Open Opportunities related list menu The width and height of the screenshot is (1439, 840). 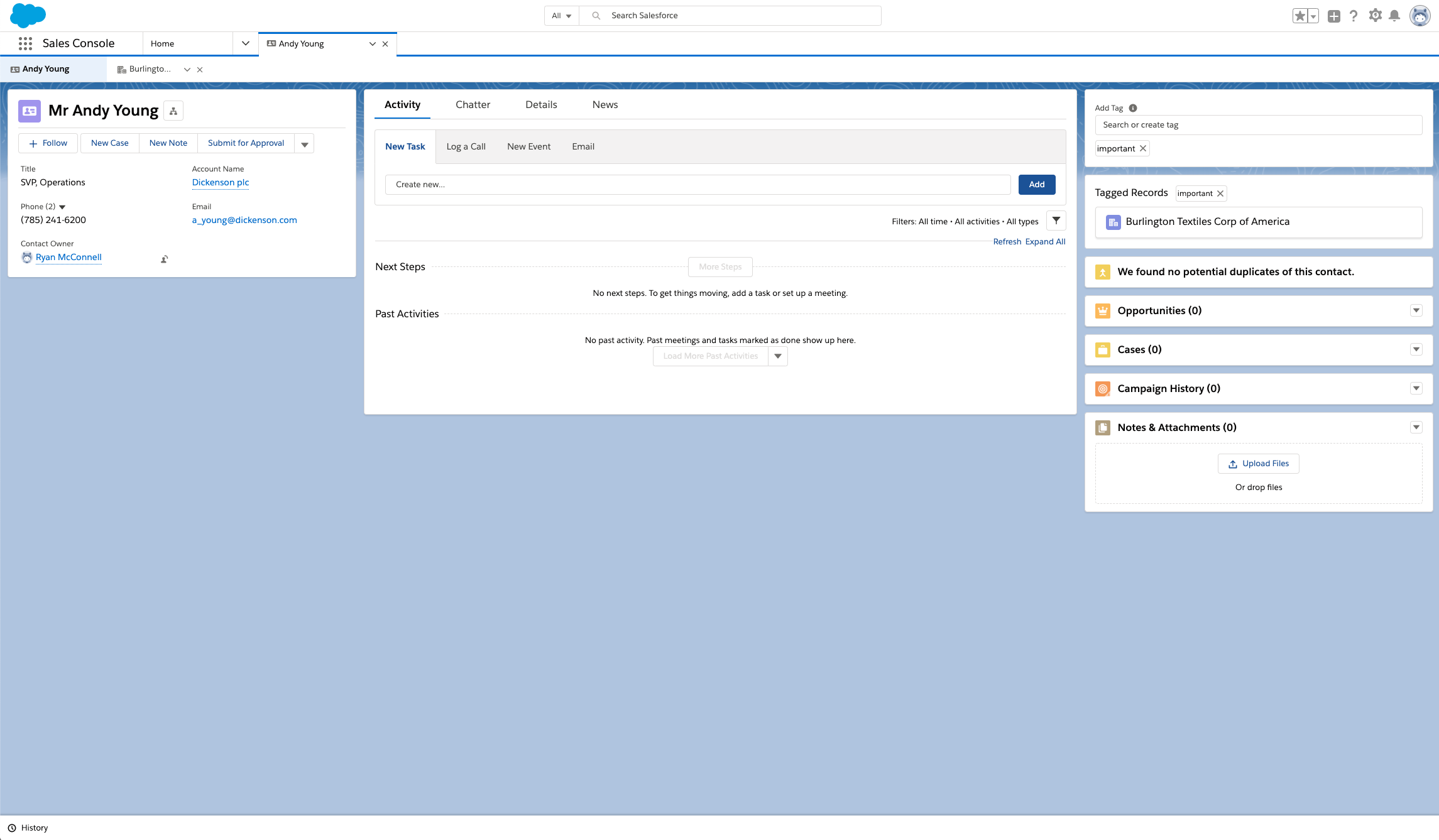coord(1416,310)
